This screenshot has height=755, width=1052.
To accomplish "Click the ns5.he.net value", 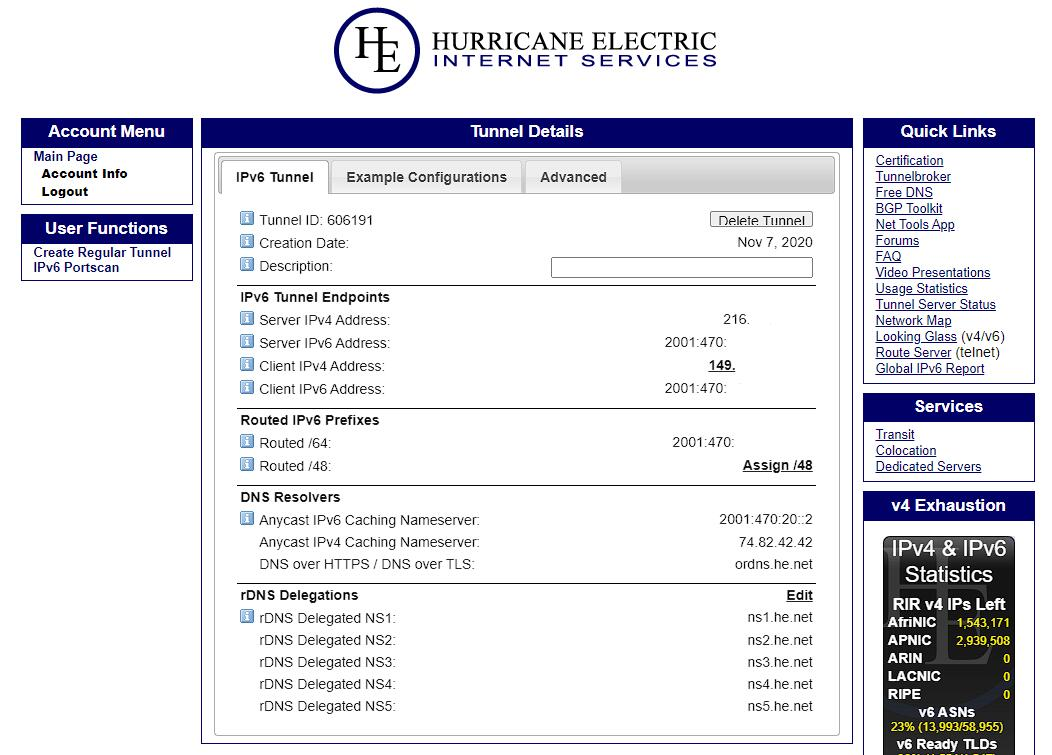I will 780,707.
